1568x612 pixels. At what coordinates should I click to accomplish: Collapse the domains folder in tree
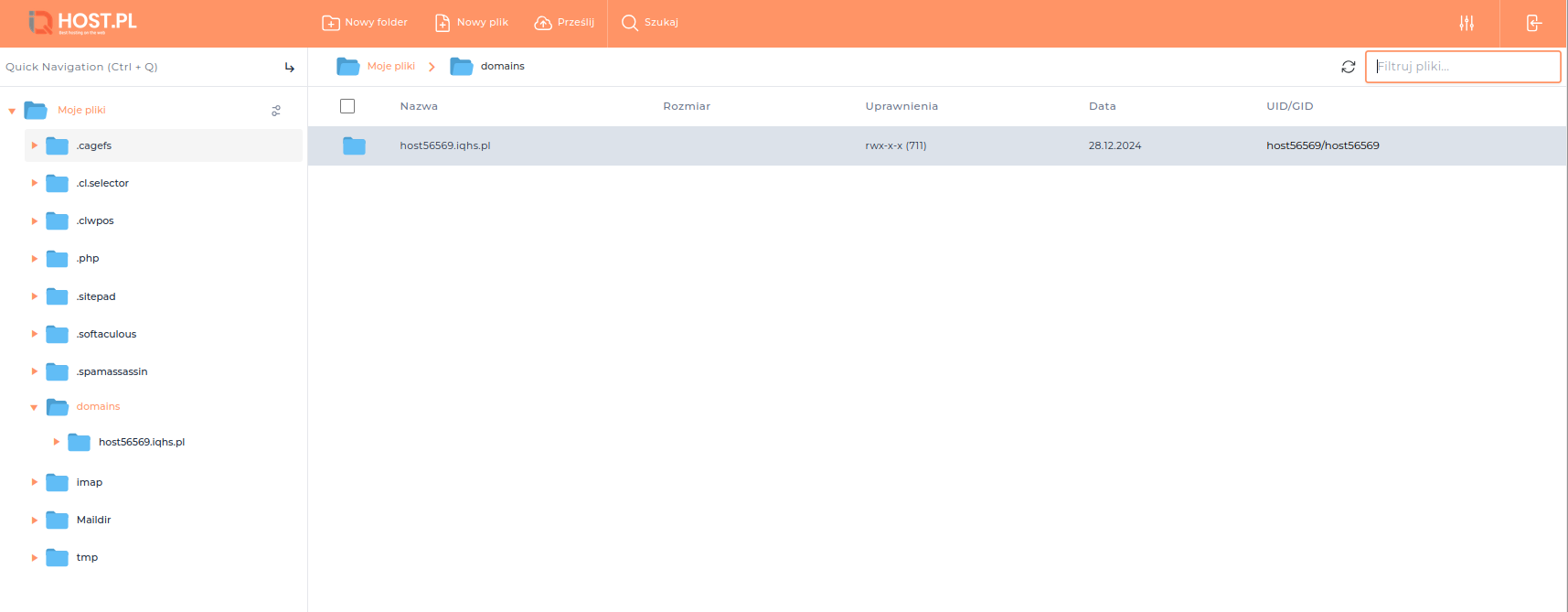tap(34, 407)
